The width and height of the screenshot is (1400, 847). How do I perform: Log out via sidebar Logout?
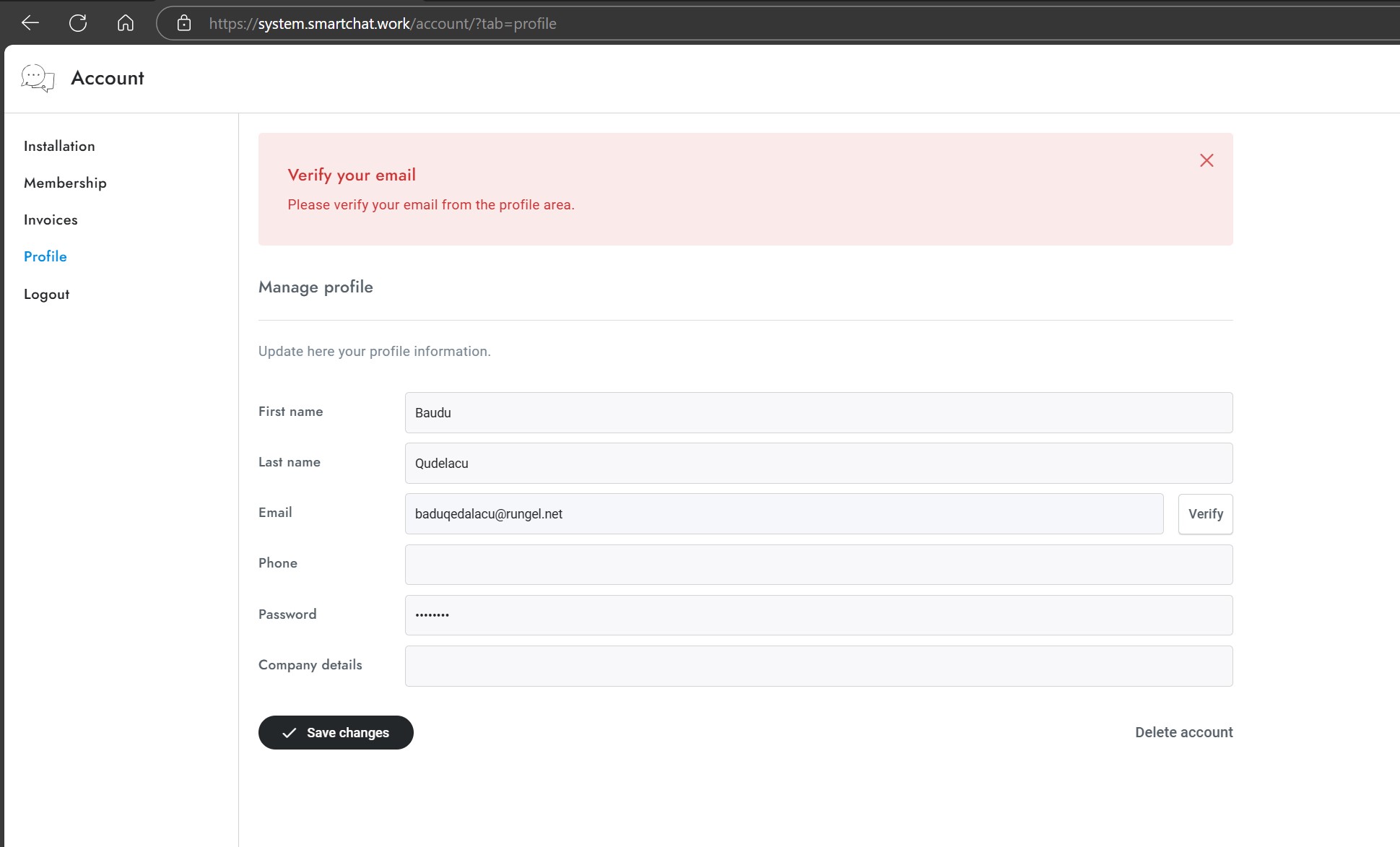point(47,294)
